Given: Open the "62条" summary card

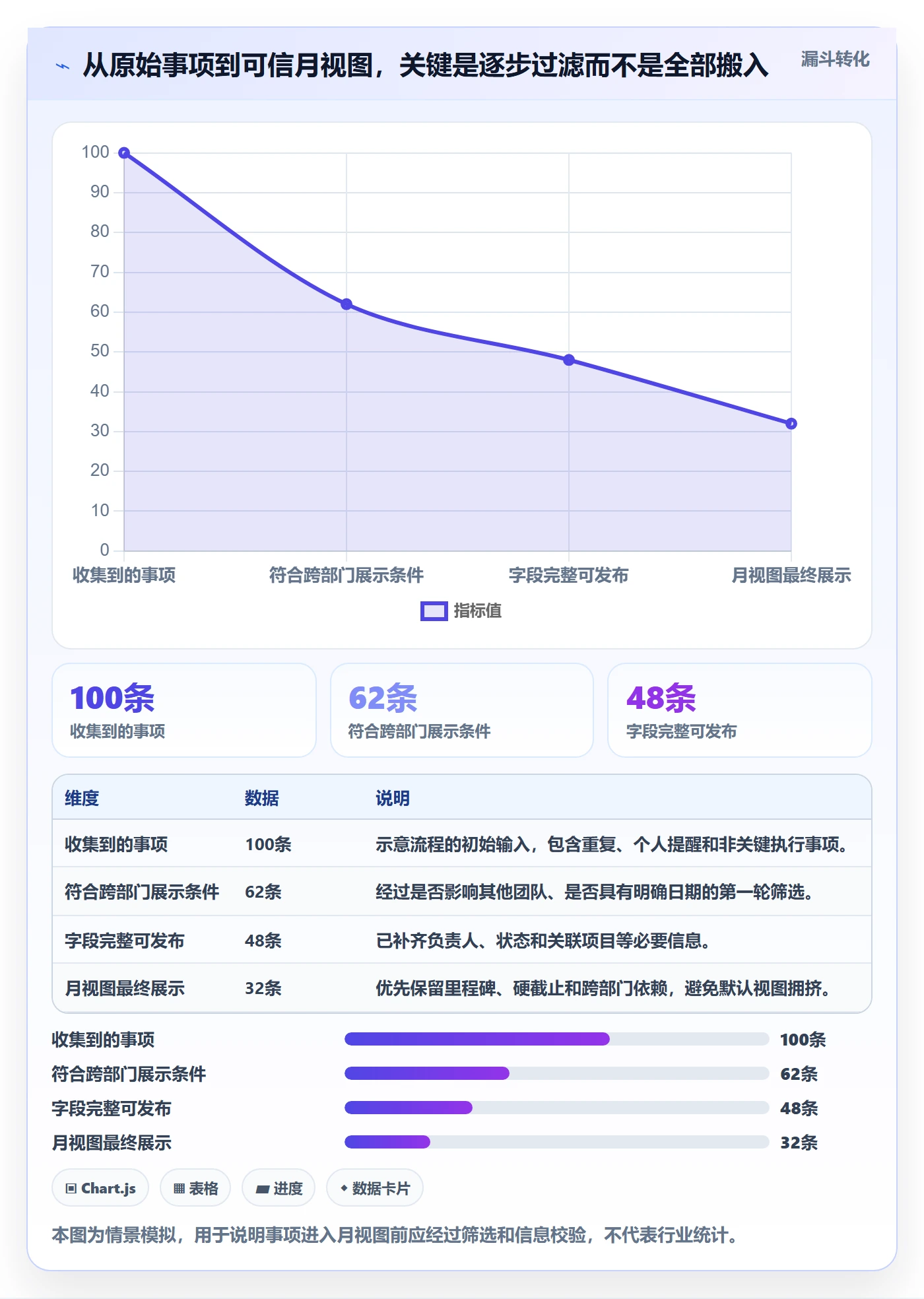Looking at the screenshot, I should (x=462, y=710).
